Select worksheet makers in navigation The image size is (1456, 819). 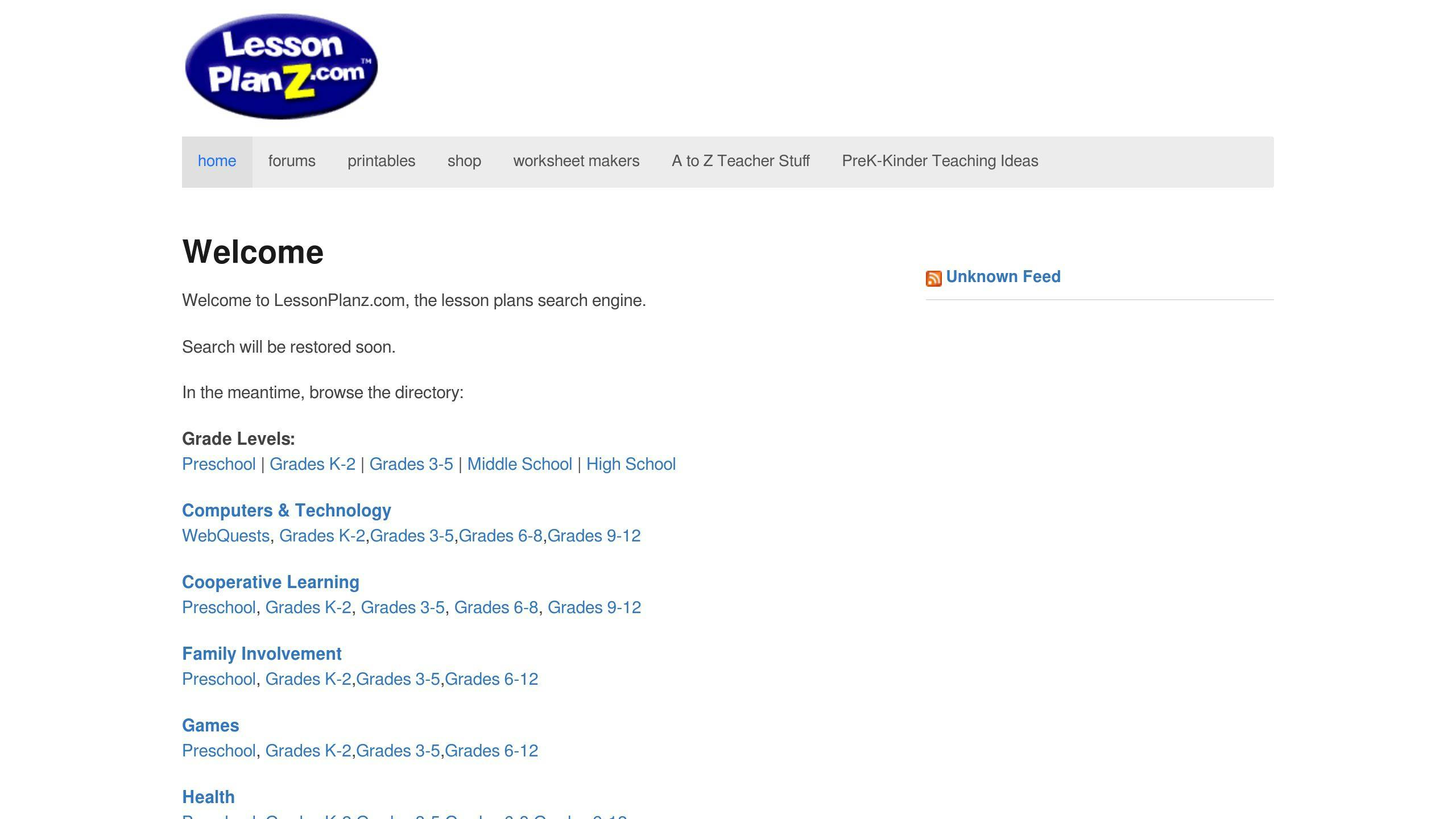click(576, 161)
